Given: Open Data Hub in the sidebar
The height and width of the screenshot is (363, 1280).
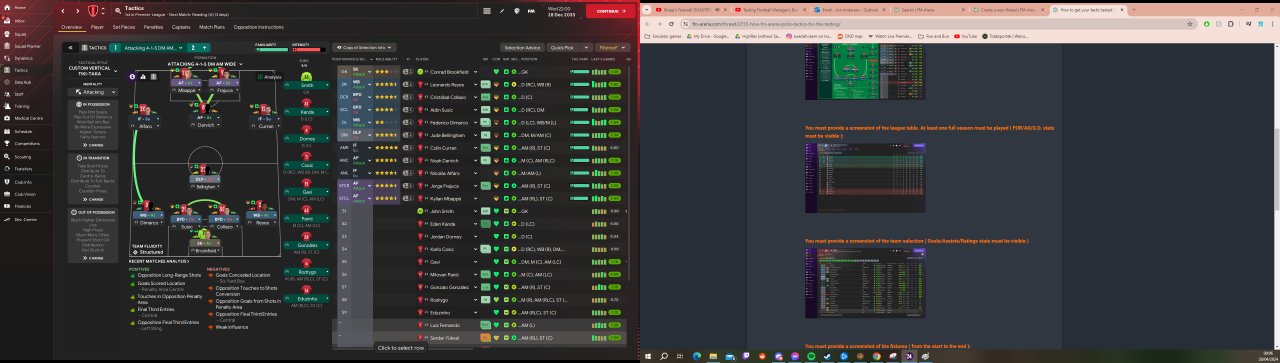Looking at the screenshot, I should pyautogui.click(x=22, y=82).
